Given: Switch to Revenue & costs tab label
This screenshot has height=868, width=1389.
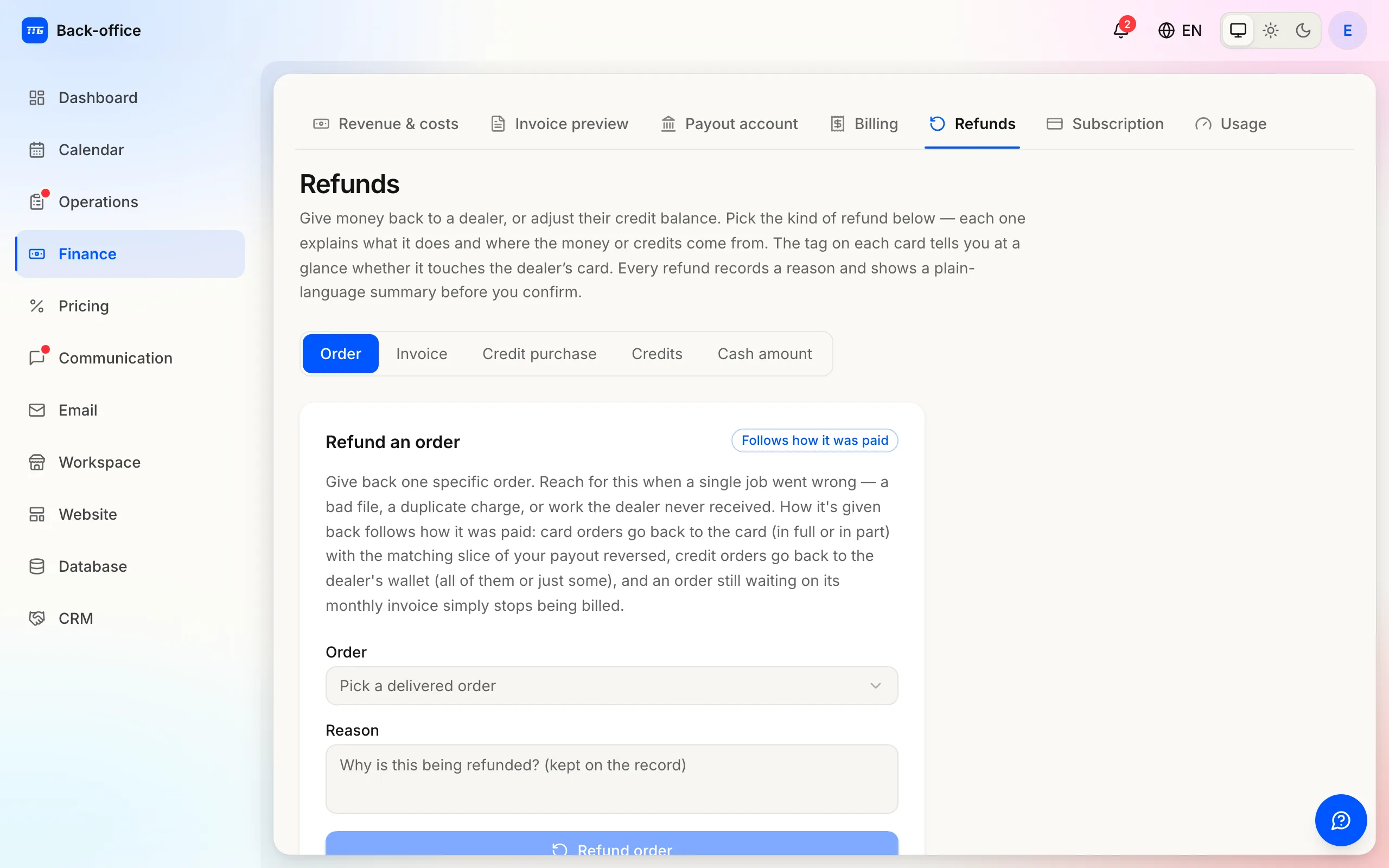Looking at the screenshot, I should [398, 124].
